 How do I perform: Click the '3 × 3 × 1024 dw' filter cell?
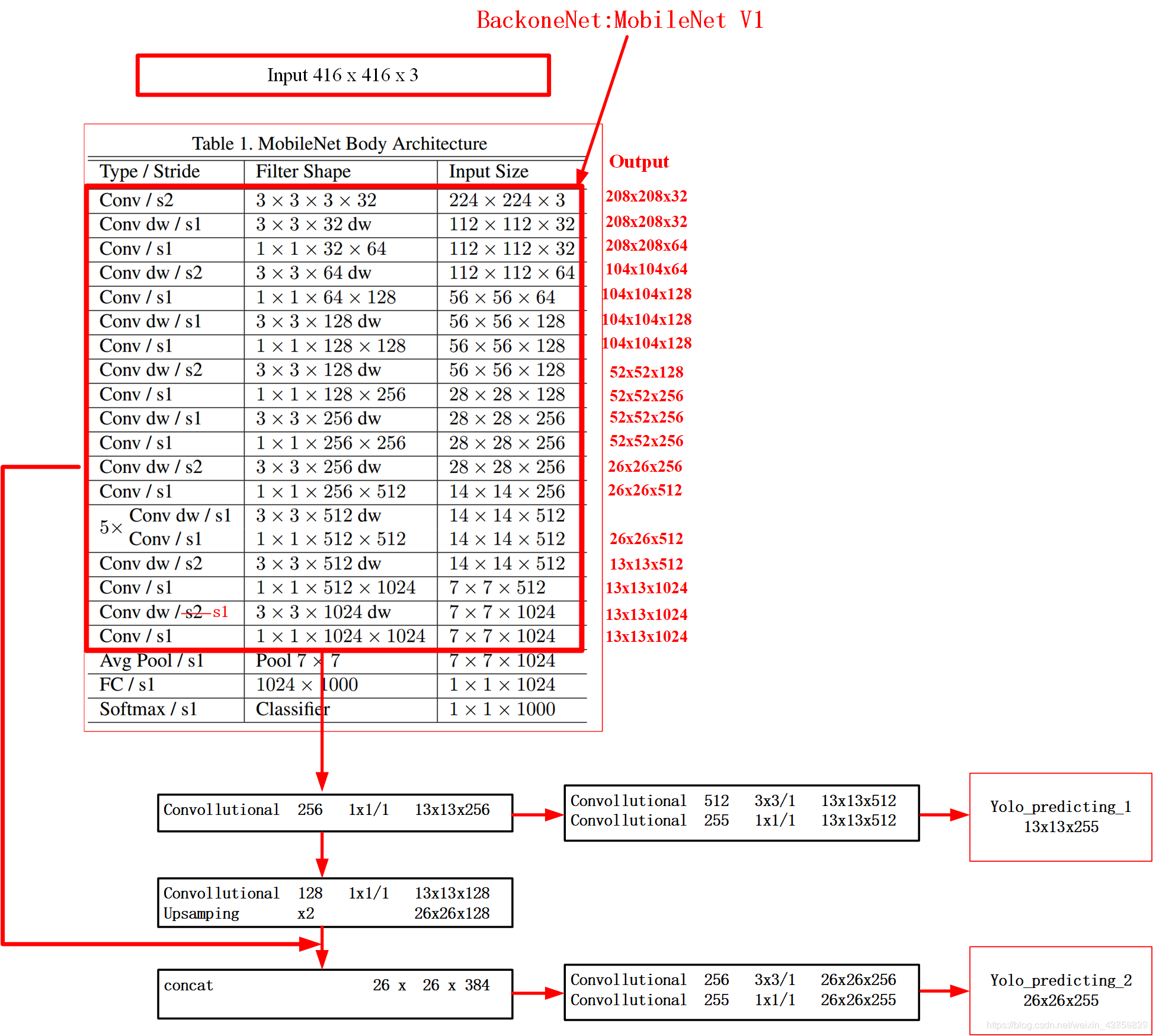tap(323, 612)
